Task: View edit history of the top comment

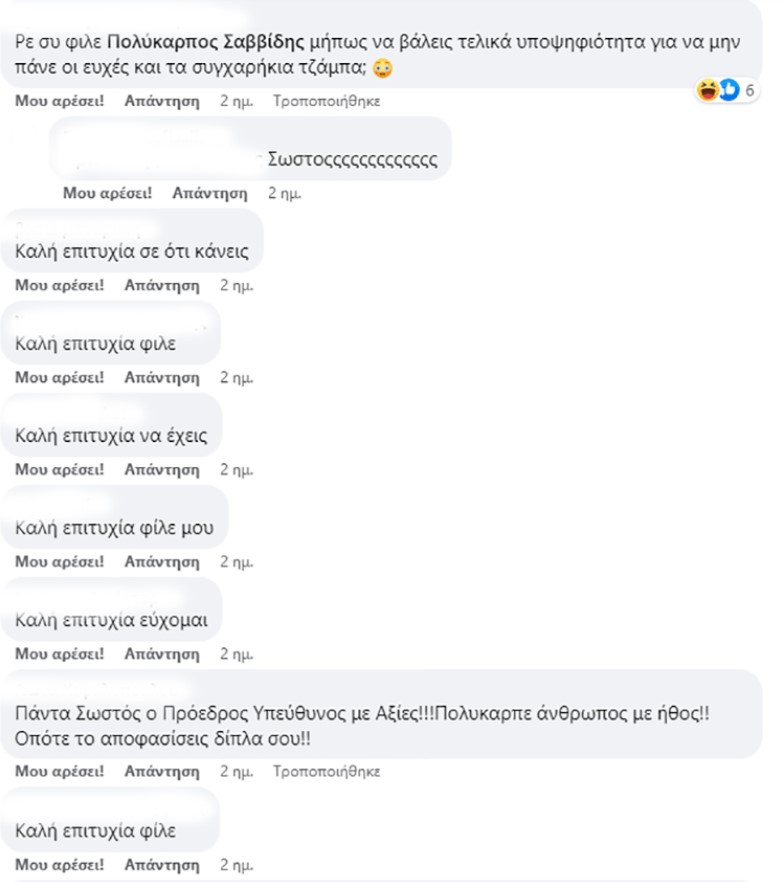Action: 326,101
